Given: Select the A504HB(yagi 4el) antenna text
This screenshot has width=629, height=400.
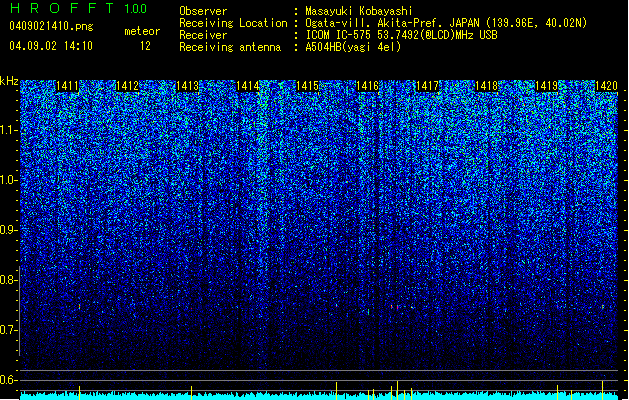Looking at the screenshot, I should [353, 47].
